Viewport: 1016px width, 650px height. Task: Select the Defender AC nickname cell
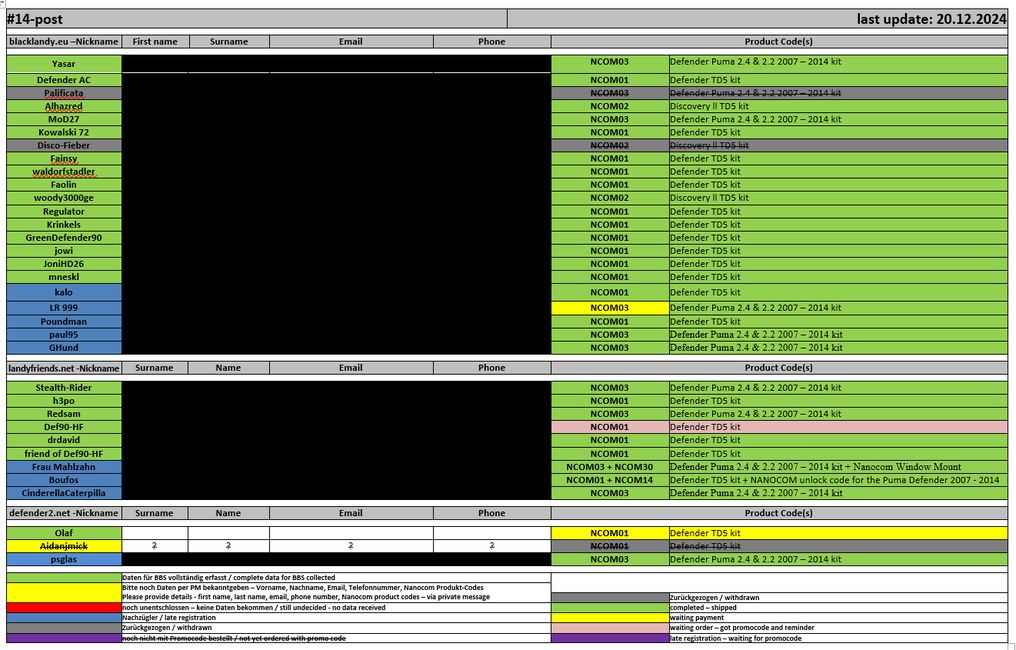(64, 80)
